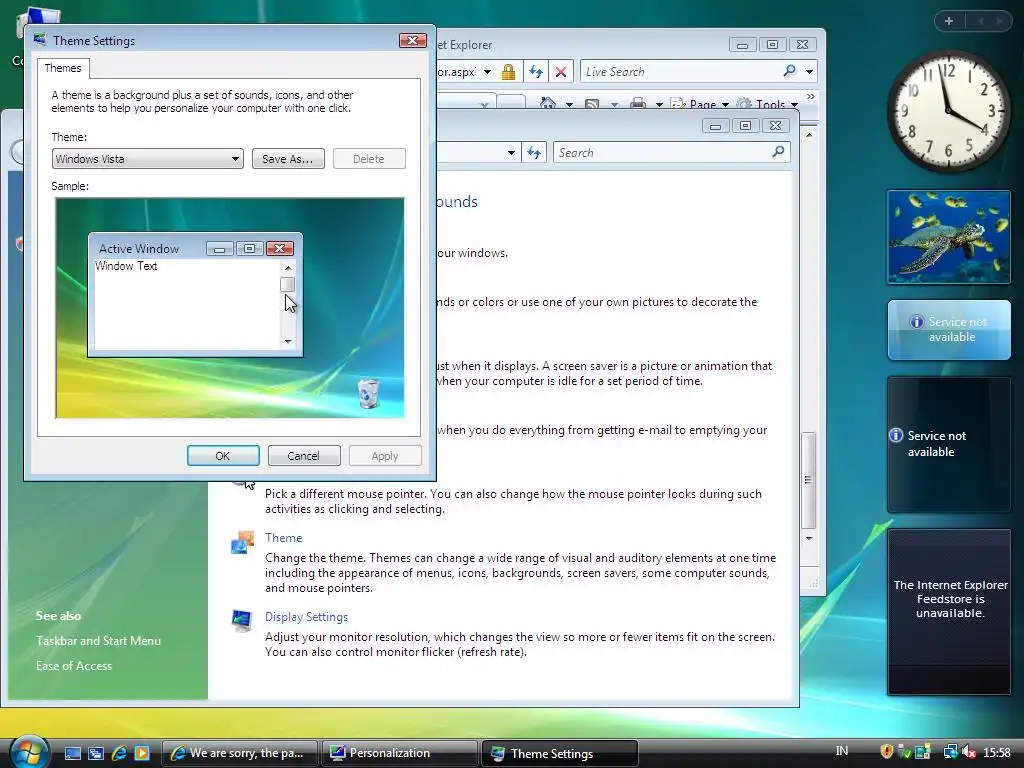Click Show Desktop quick launch icon
This screenshot has width=1024, height=768.
click(x=73, y=753)
